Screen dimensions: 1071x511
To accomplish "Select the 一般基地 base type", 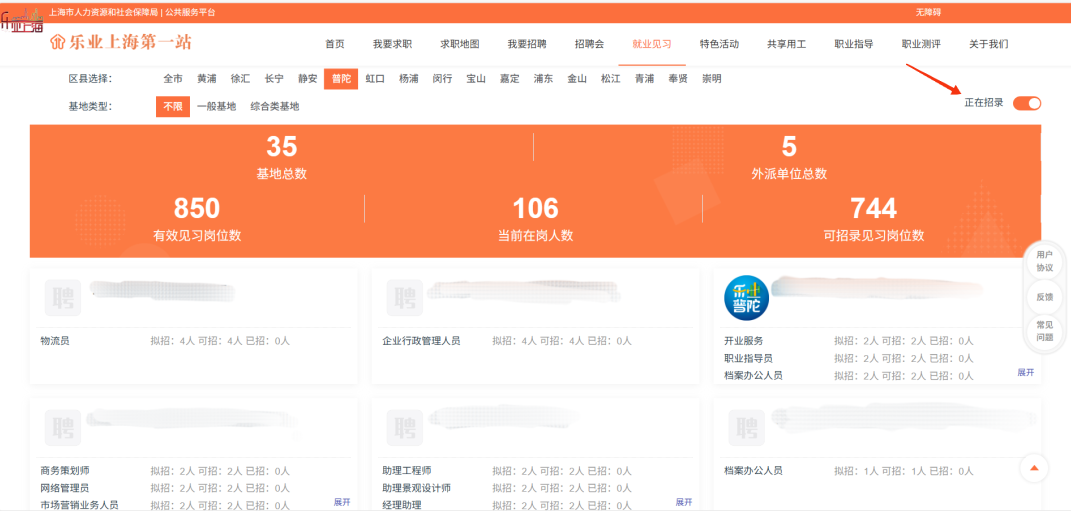I will tap(216, 106).
